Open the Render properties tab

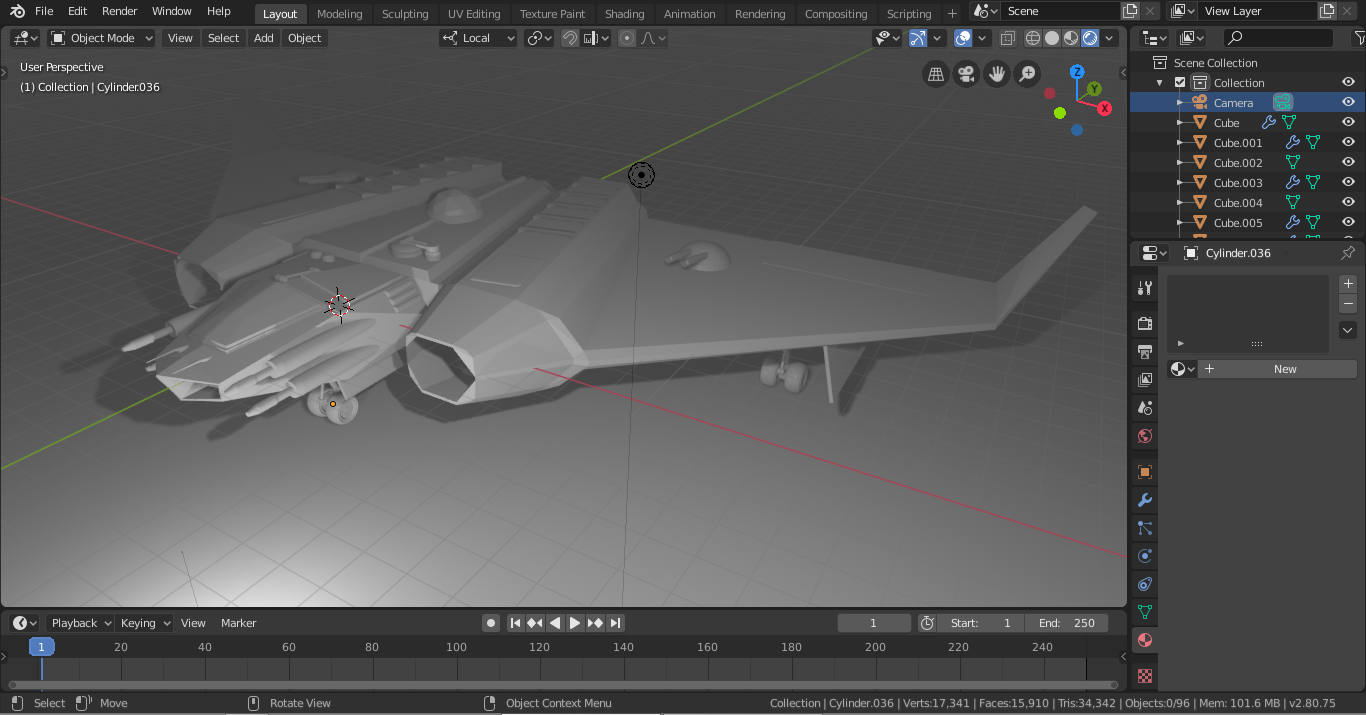click(x=1145, y=323)
